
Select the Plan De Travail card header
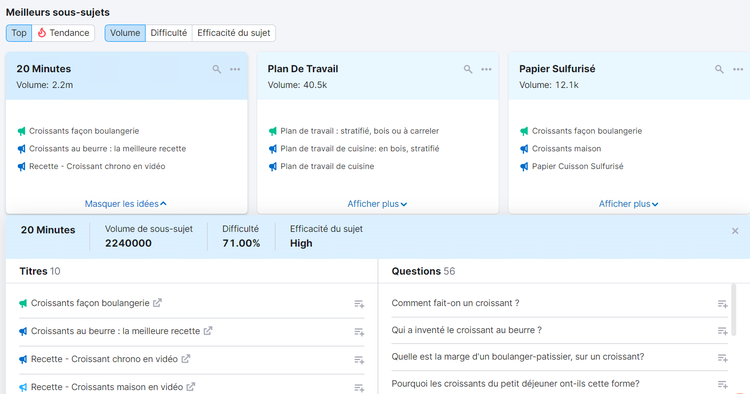[378, 76]
